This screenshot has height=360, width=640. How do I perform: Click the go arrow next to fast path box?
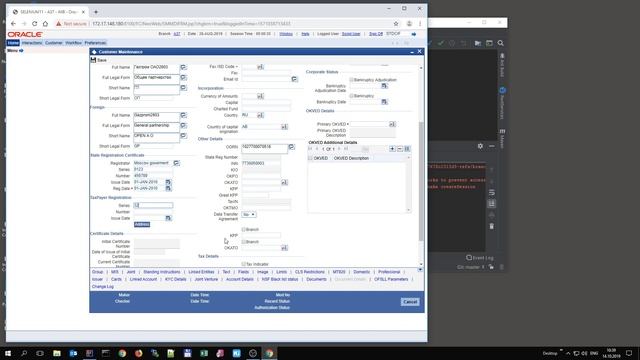pyautogui.click(x=413, y=34)
